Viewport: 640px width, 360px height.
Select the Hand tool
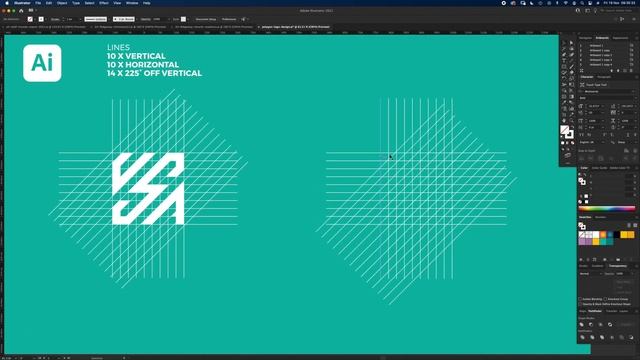[x=564, y=120]
